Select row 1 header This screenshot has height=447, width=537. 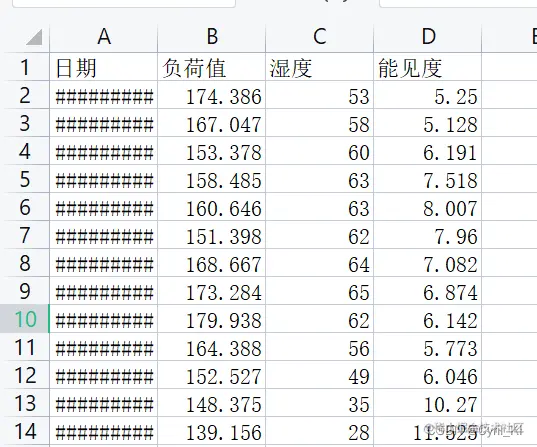[25, 67]
